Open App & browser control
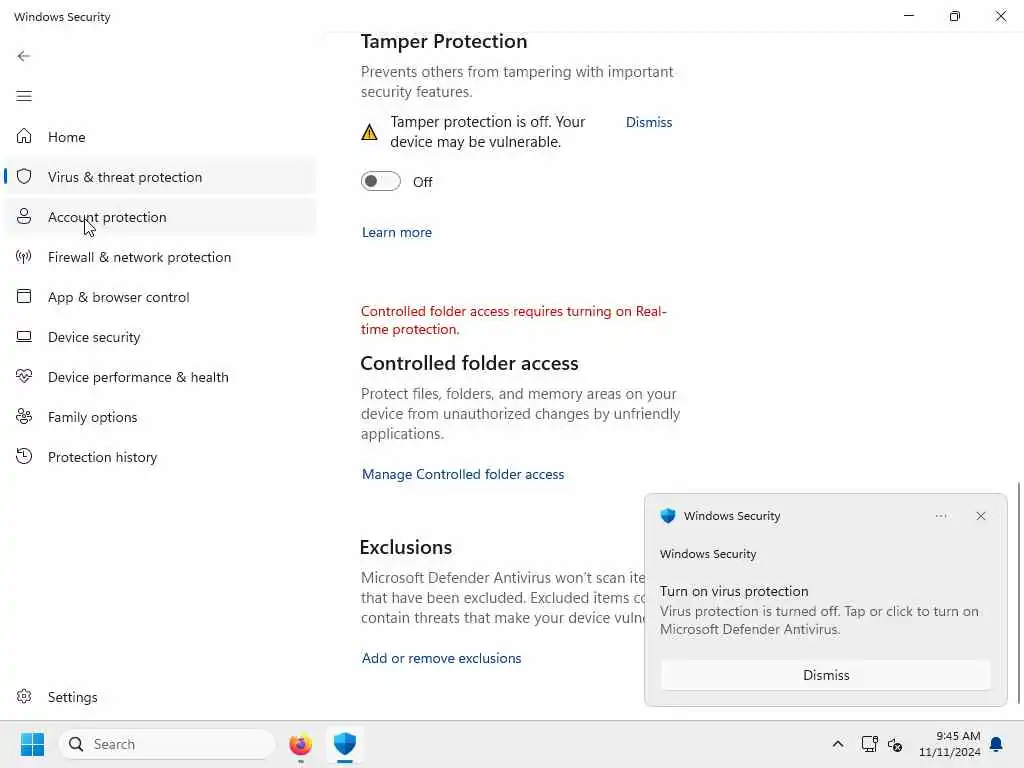Image resolution: width=1024 pixels, height=768 pixels. point(160,296)
